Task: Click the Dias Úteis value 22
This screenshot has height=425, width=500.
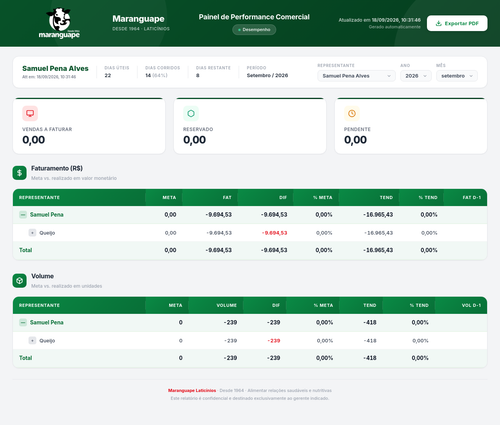Action: [108, 75]
